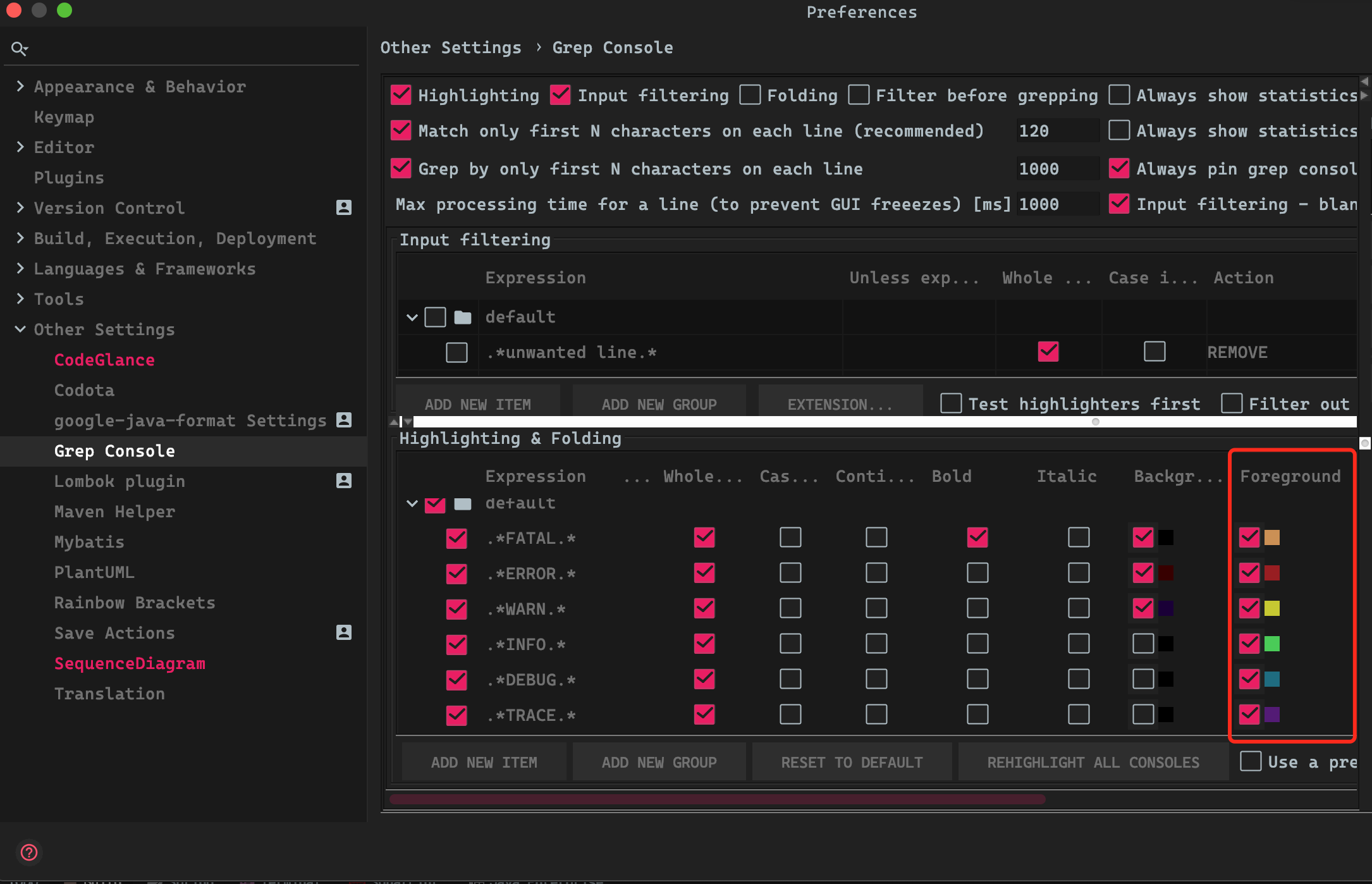Click profile icon beside google-java-format Settings

344,420
